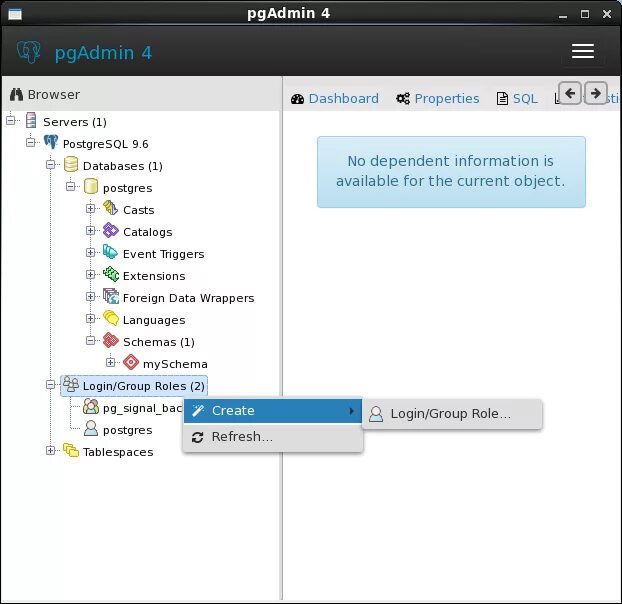
Task: Click the SQL document icon
Action: point(502,98)
